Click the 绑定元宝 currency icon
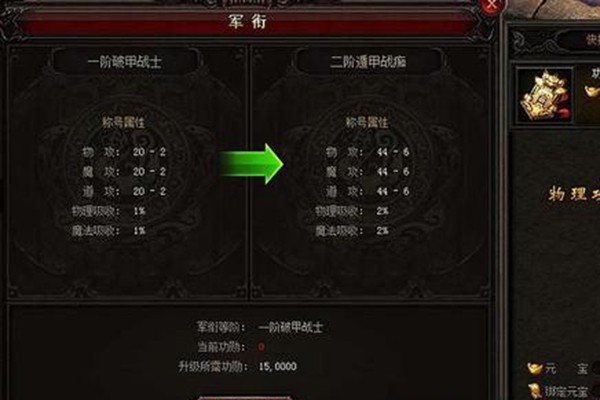The height and width of the screenshot is (400, 600). click(536, 390)
